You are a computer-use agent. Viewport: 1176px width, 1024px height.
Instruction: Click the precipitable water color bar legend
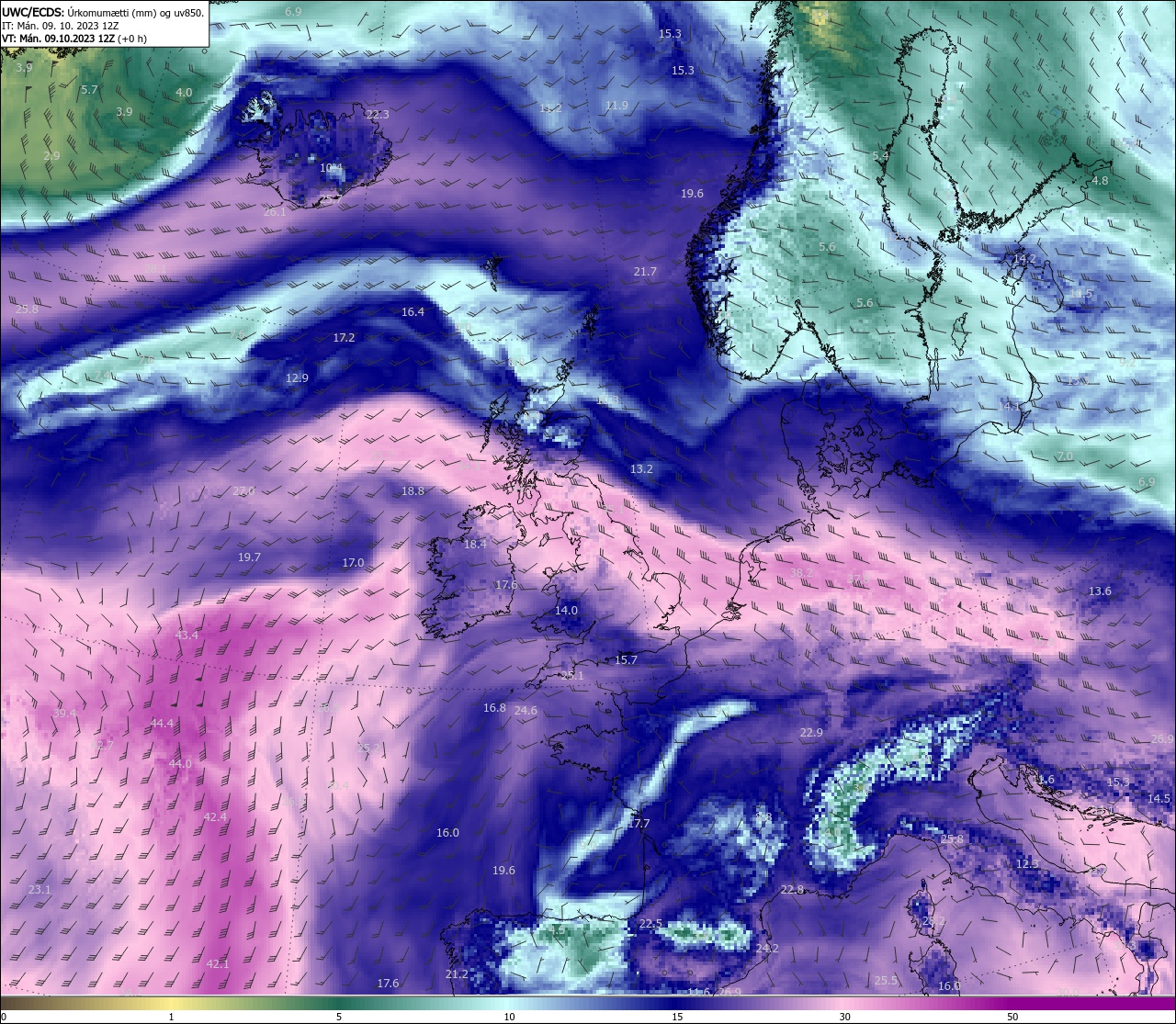coord(588,1002)
